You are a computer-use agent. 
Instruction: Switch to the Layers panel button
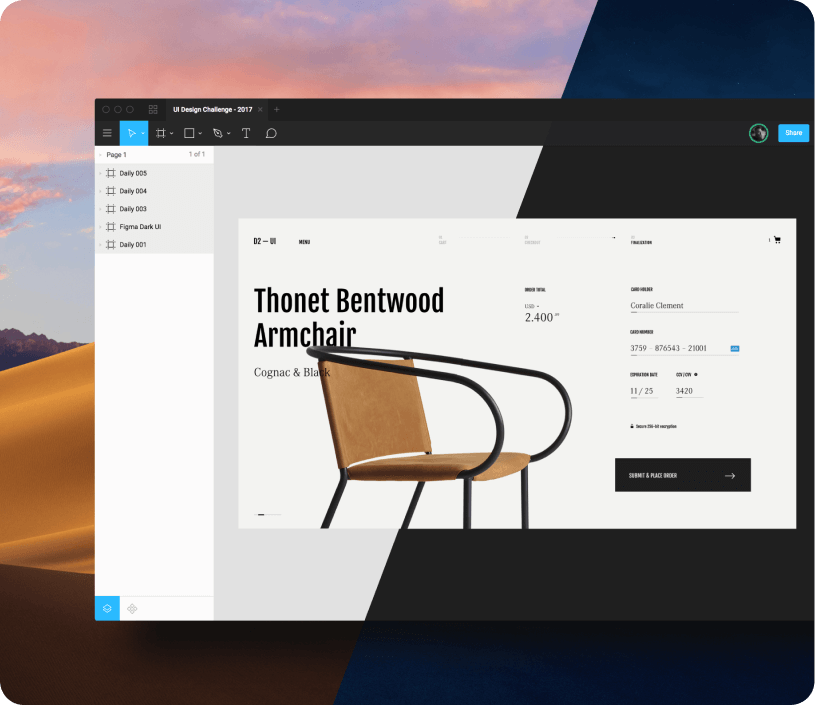click(x=107, y=608)
